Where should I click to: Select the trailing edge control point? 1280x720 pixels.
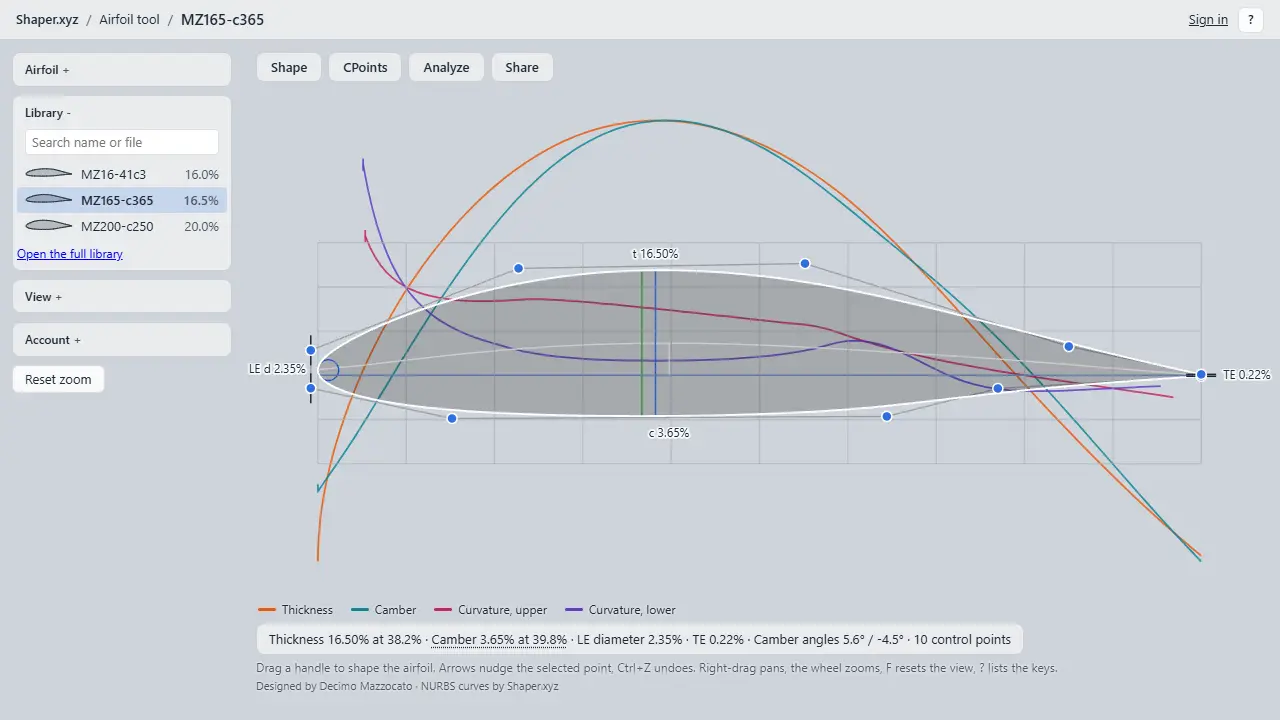1201,375
